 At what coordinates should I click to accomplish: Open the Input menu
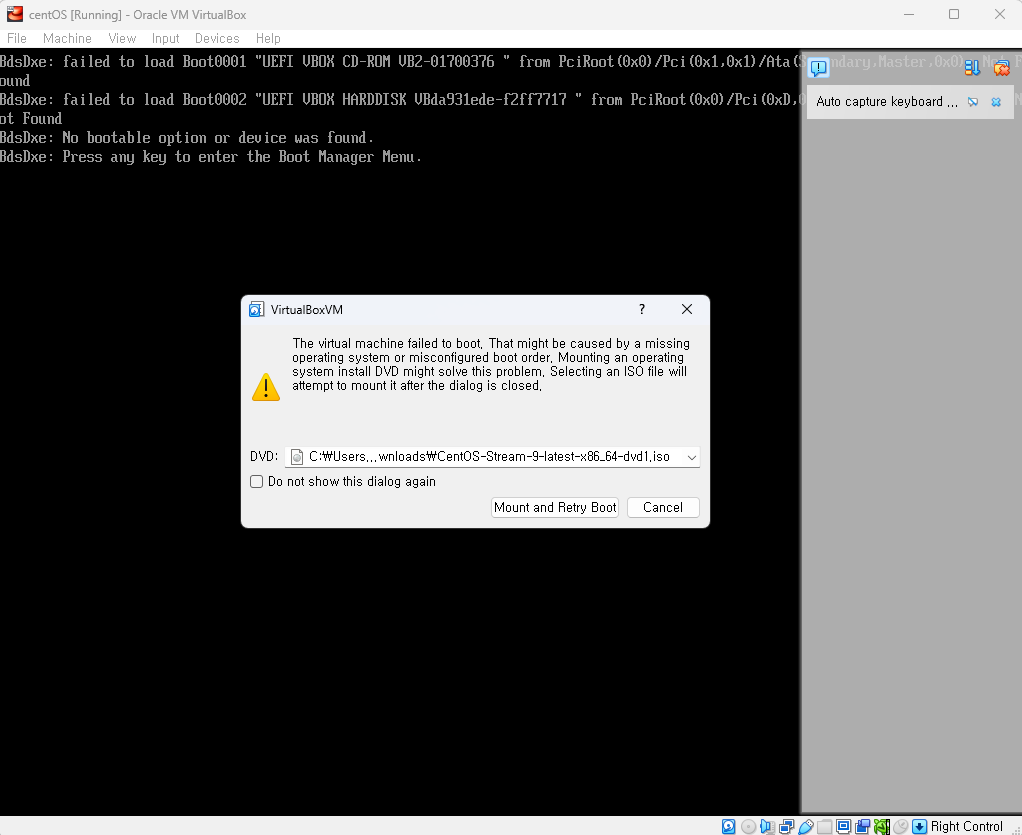tap(166, 38)
